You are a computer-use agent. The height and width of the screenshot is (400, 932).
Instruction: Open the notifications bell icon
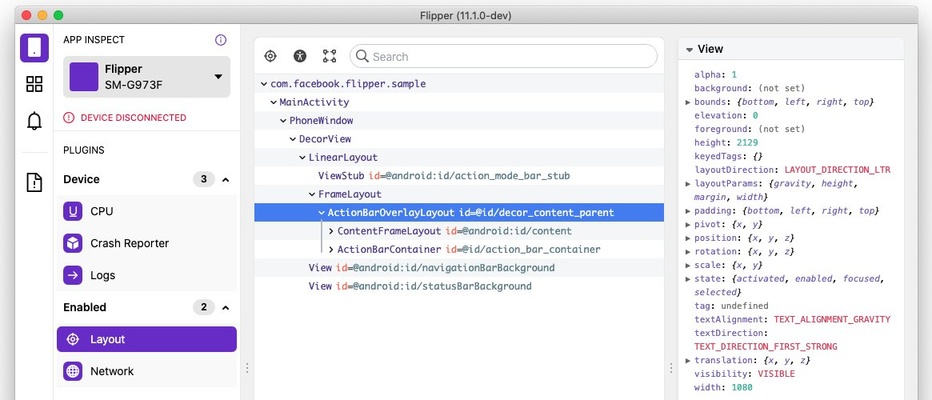(x=34, y=121)
